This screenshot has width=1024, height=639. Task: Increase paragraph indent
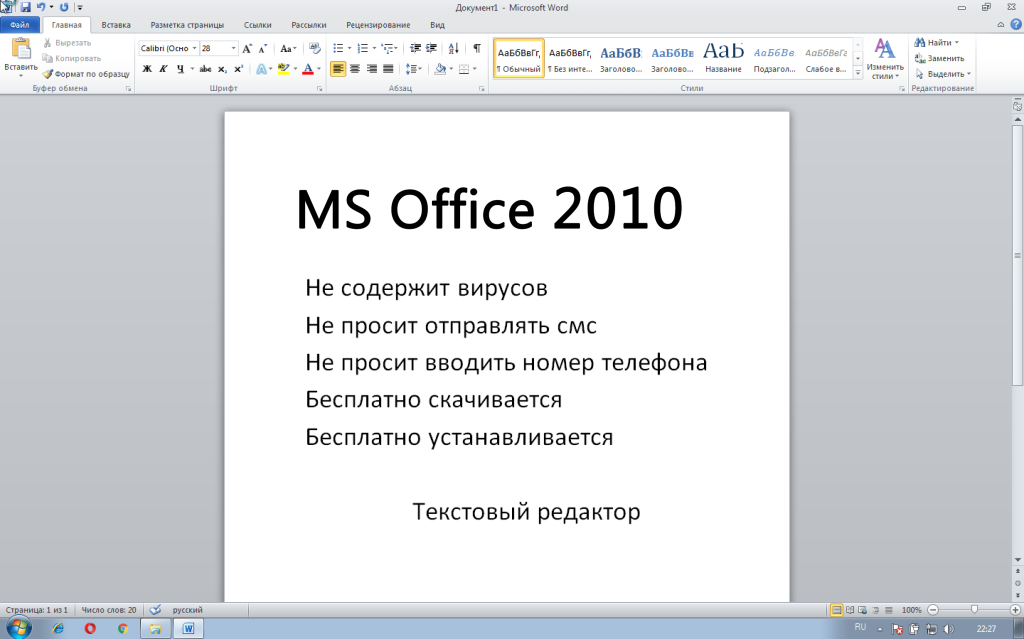(x=431, y=48)
